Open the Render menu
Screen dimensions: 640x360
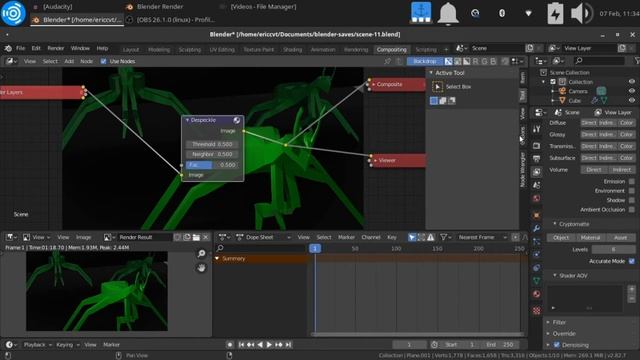56,48
